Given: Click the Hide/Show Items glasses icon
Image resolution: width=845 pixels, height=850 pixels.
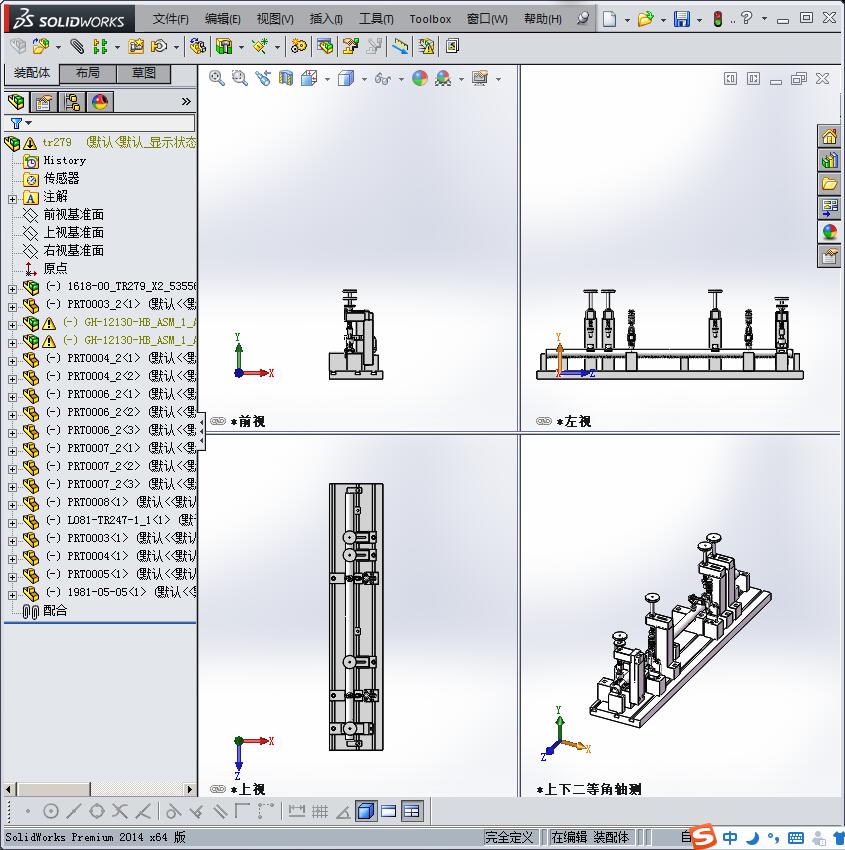Looking at the screenshot, I should pyautogui.click(x=384, y=78).
